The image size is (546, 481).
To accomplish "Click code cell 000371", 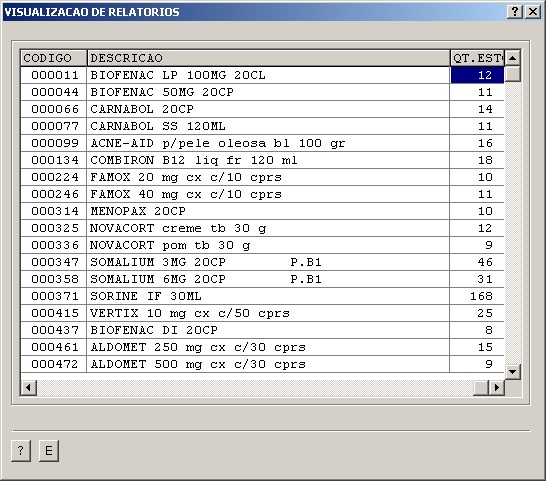I will (54, 296).
